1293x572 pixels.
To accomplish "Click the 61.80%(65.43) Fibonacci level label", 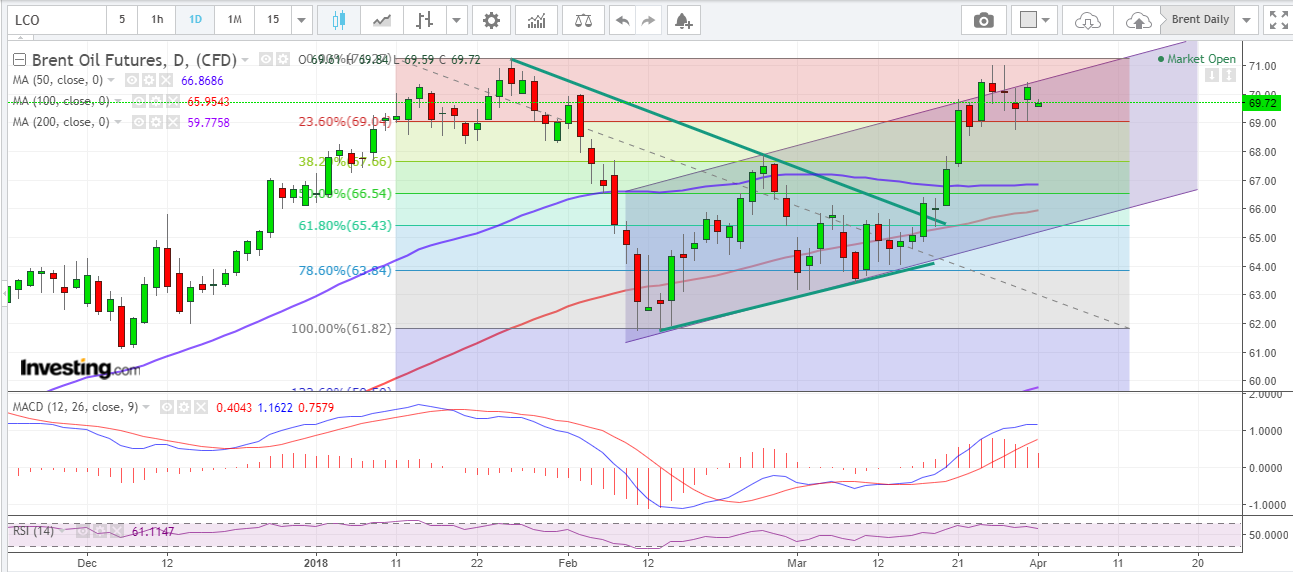I will pyautogui.click(x=346, y=227).
